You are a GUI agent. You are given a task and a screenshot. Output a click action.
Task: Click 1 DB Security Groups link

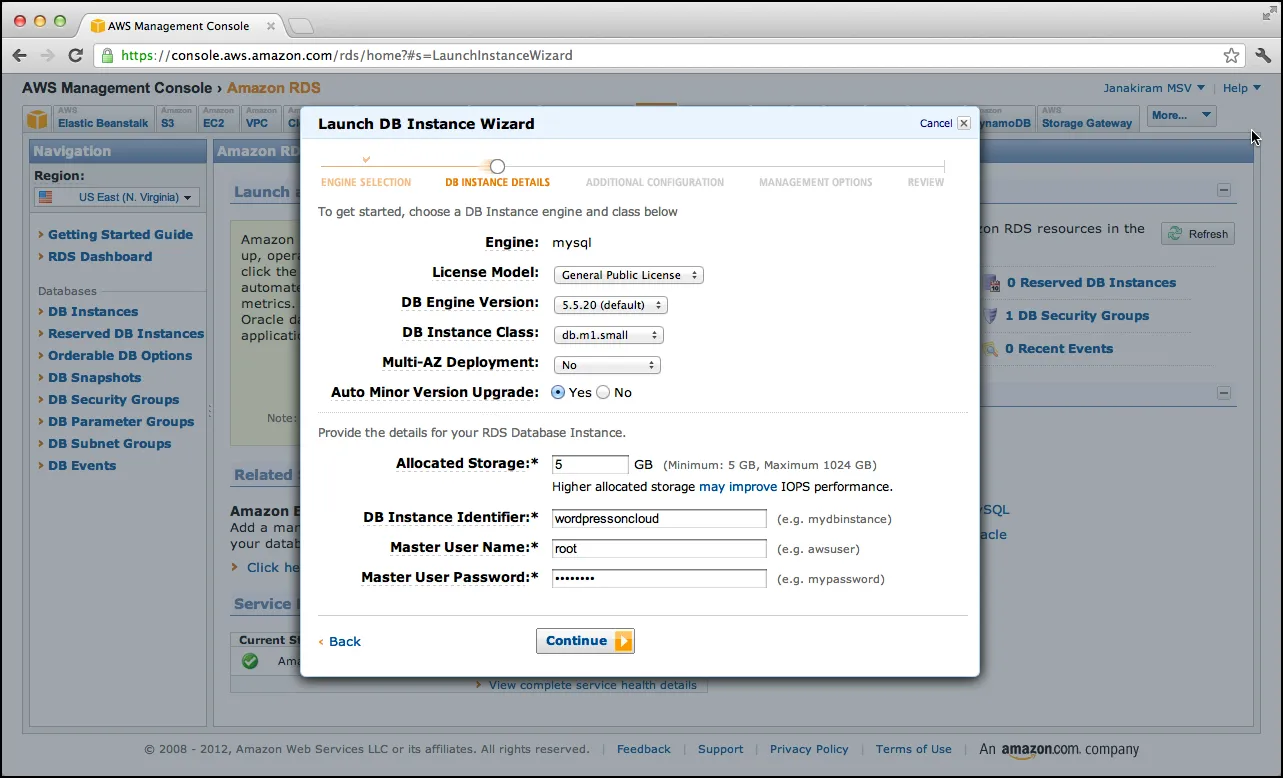pos(1077,316)
